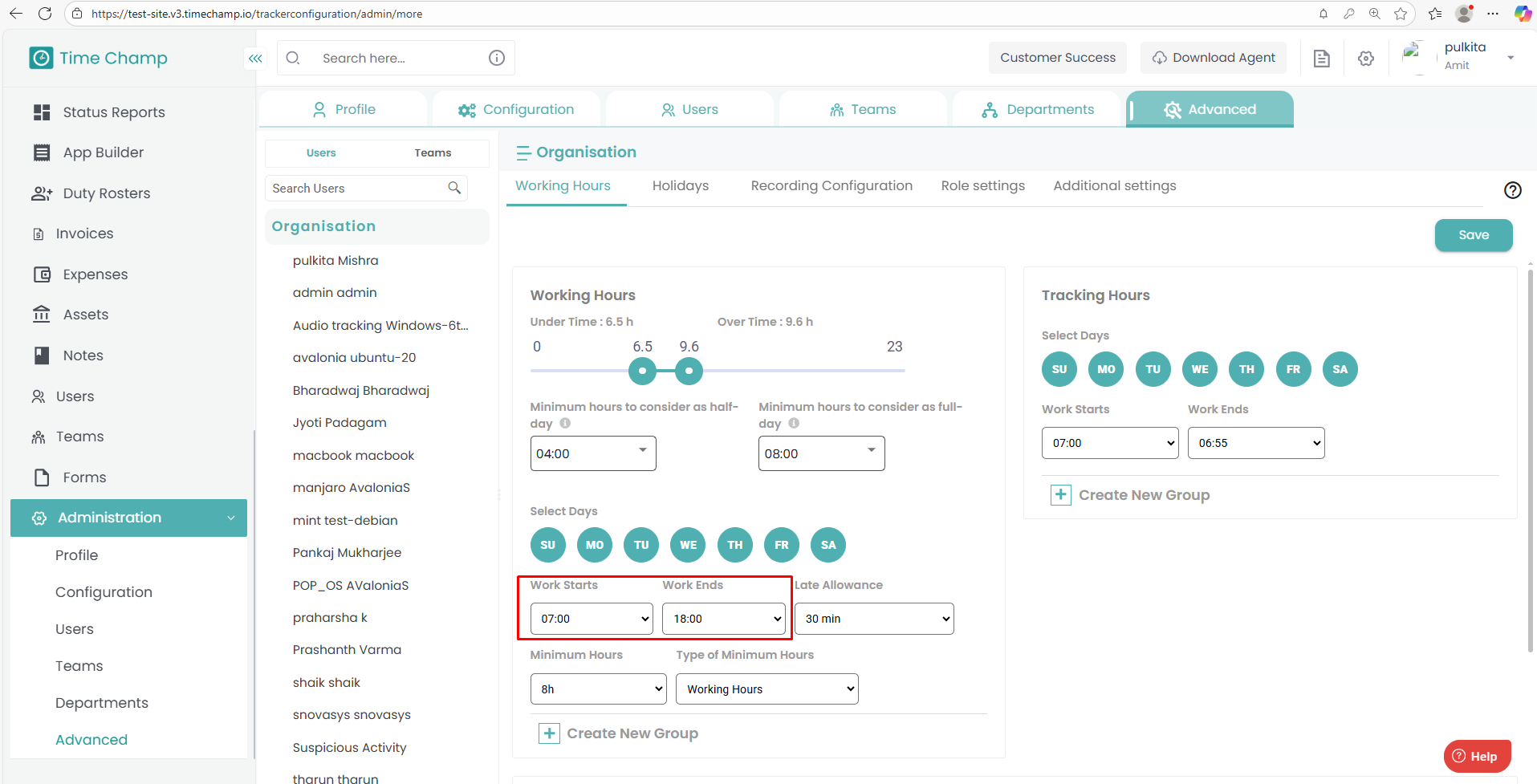The image size is (1537, 784).
Task: Open the Departments tab
Action: pyautogui.click(x=1037, y=110)
